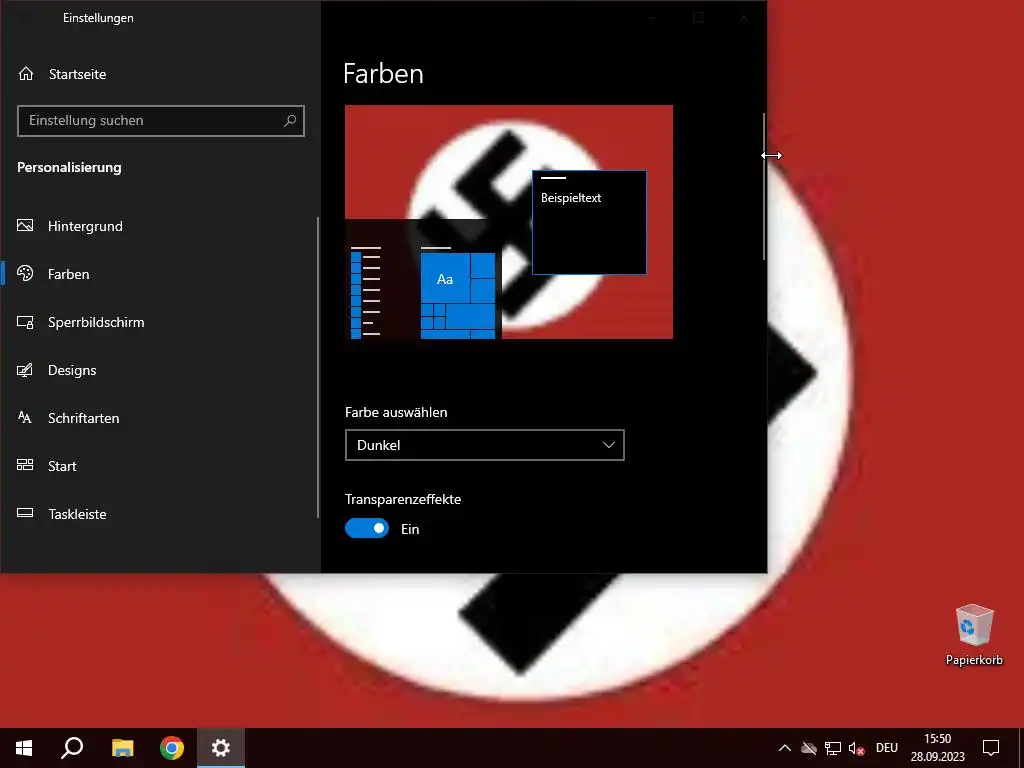
Task: Open the Windows Start menu
Action: (24, 748)
